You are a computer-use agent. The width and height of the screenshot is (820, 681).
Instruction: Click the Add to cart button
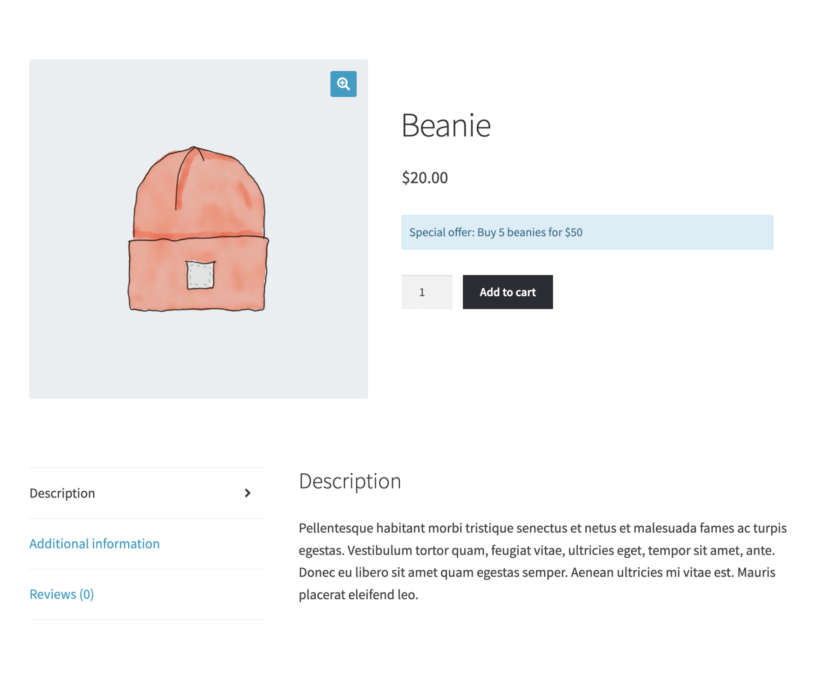click(x=507, y=291)
